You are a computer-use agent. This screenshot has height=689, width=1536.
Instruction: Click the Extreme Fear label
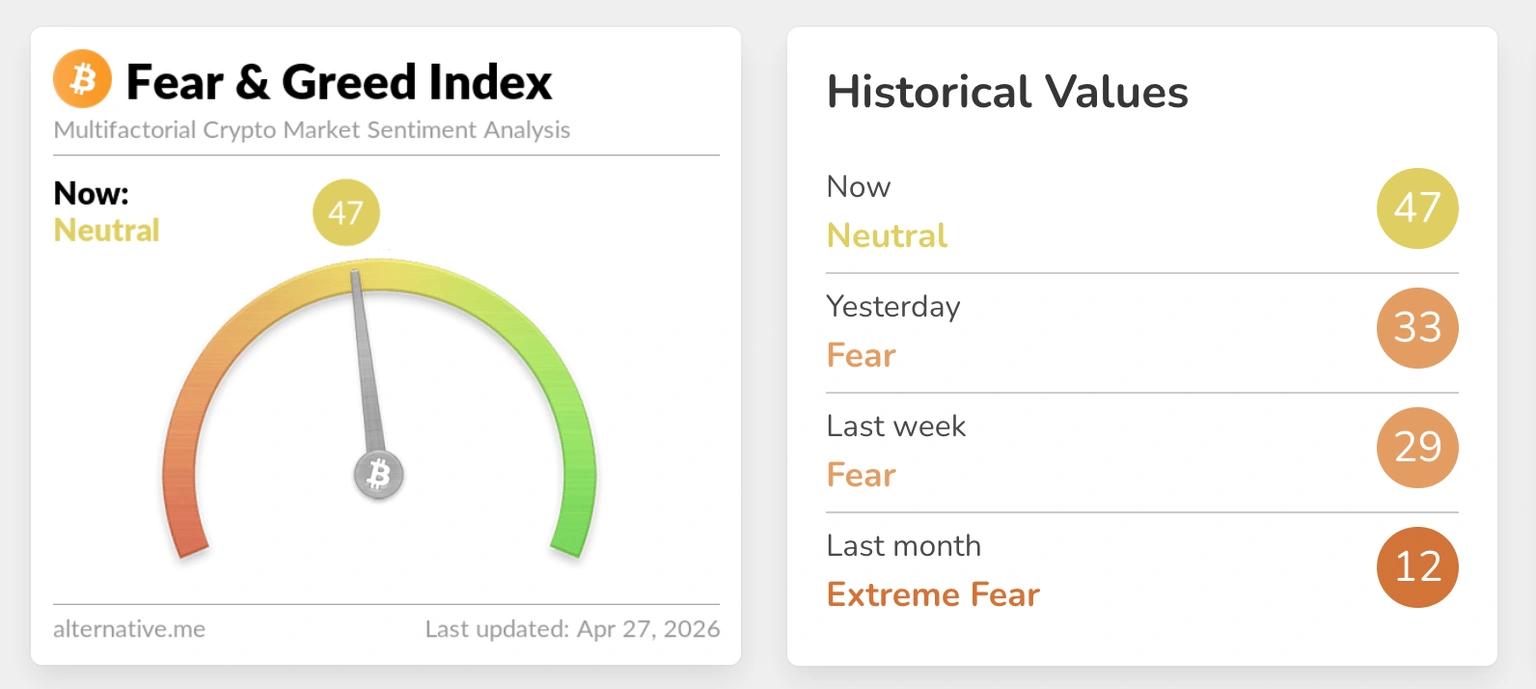click(933, 595)
